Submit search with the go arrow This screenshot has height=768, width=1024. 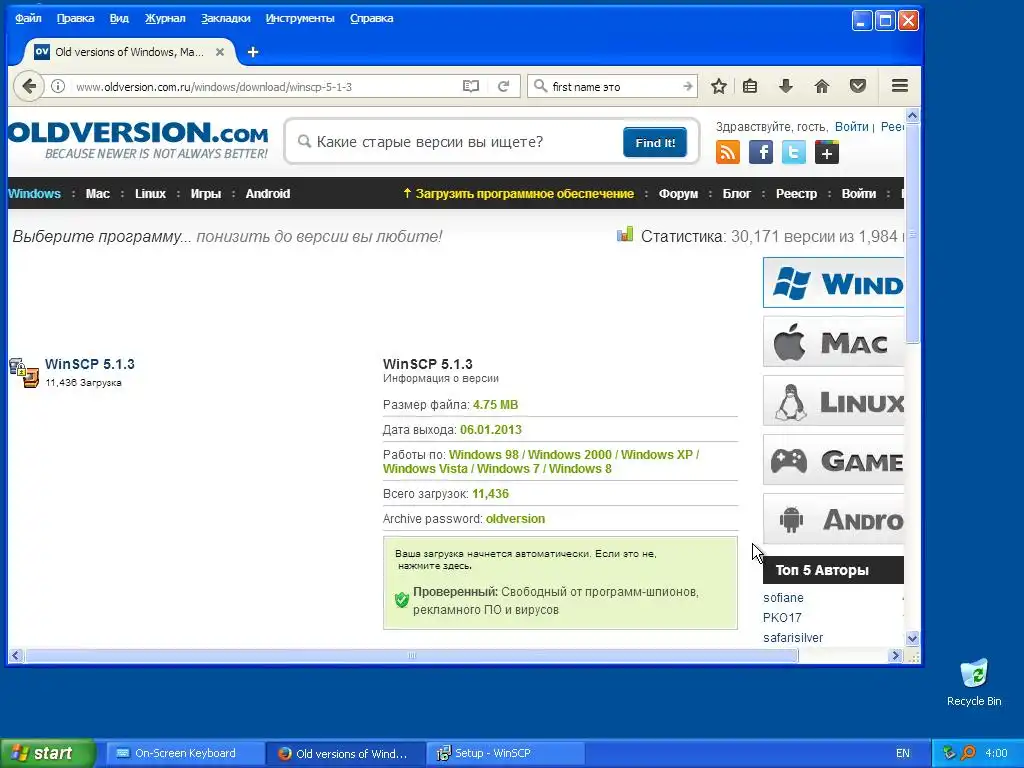click(x=687, y=86)
